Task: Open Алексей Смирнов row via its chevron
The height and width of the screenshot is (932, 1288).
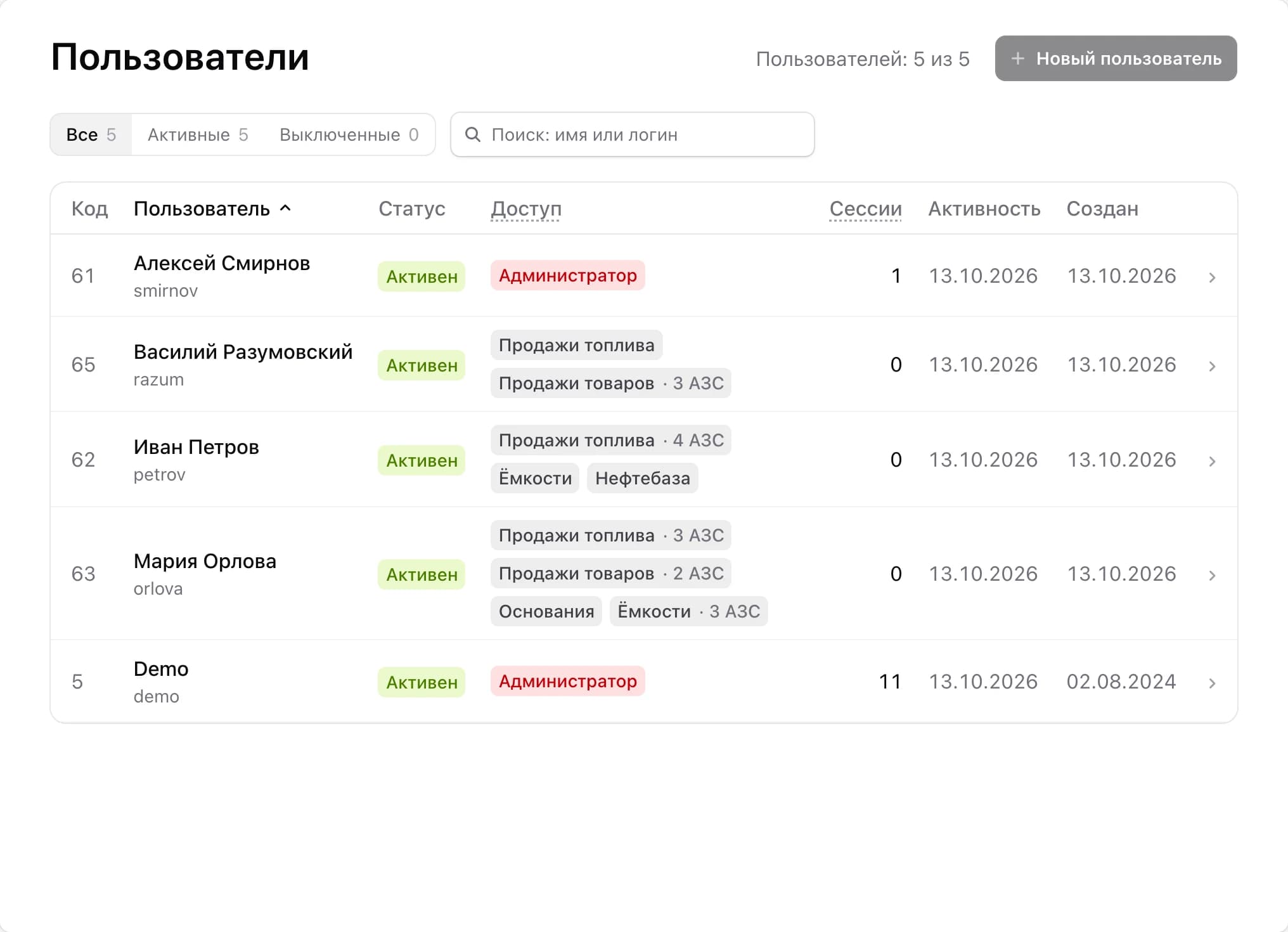Action: pyautogui.click(x=1212, y=277)
